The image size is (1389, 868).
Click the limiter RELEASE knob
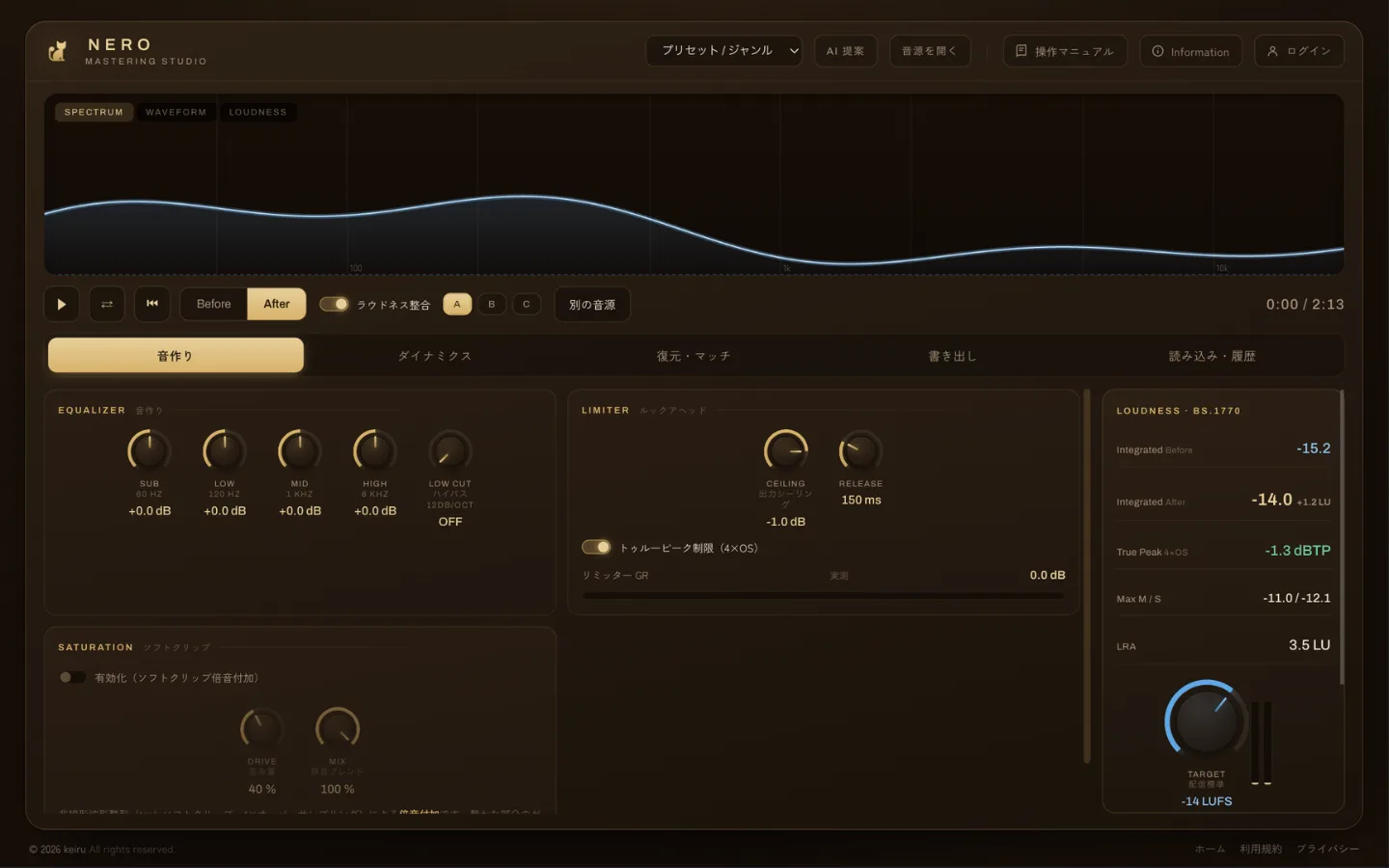click(860, 450)
